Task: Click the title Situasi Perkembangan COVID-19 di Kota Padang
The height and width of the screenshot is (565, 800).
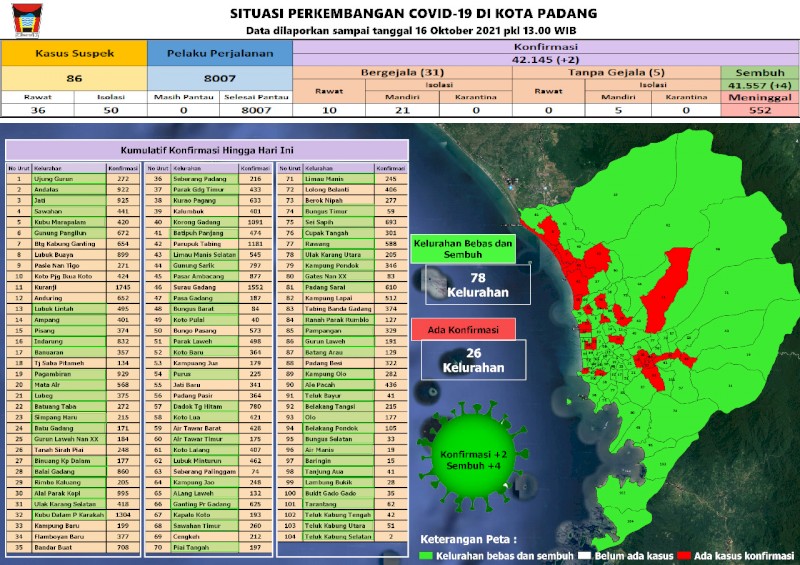Action: pos(413,13)
